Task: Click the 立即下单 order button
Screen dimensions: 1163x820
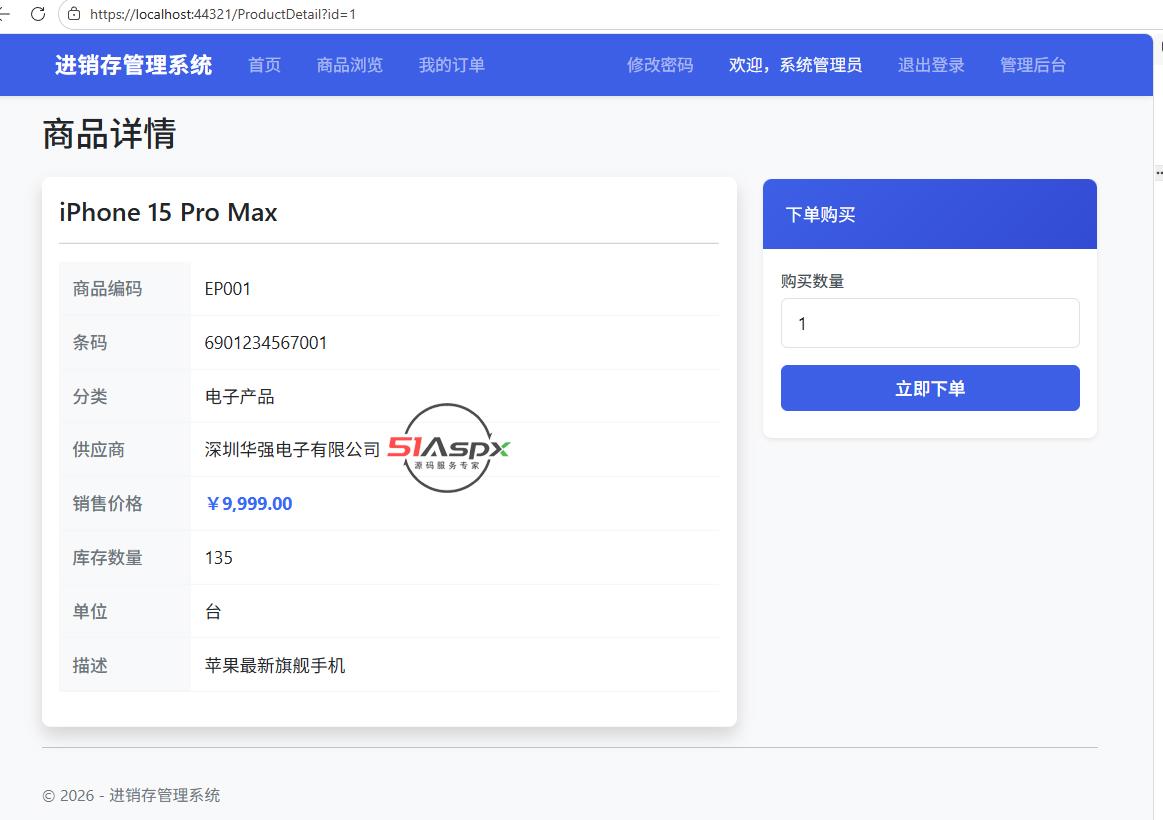Action: coord(930,388)
